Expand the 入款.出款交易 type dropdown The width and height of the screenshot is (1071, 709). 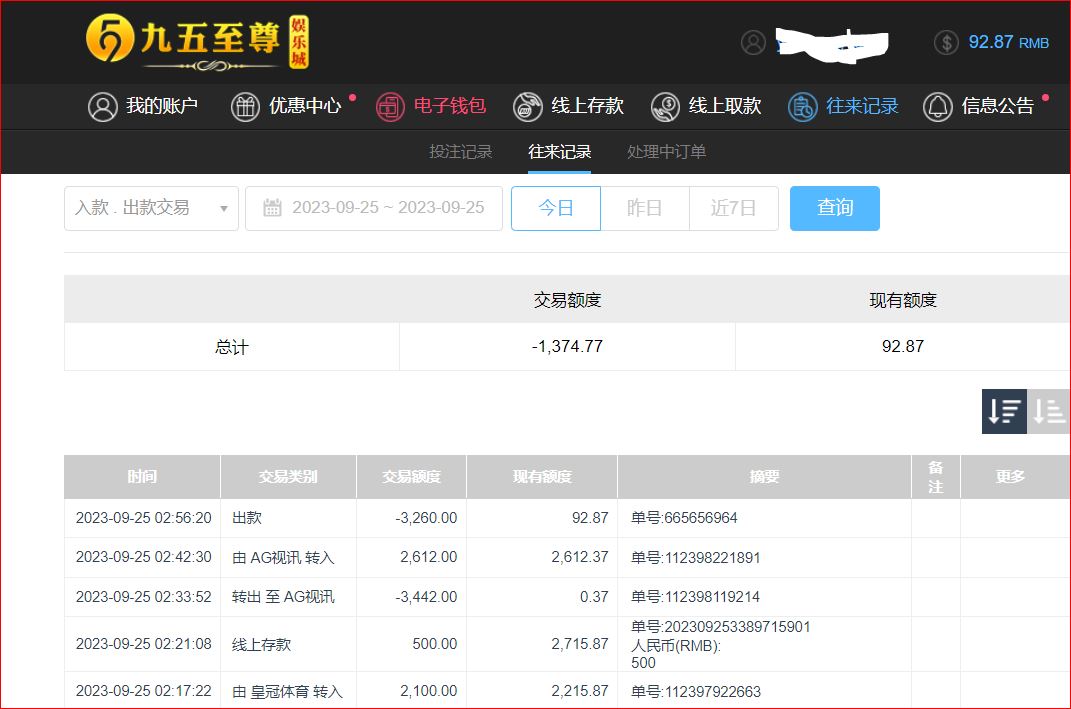(x=151, y=208)
